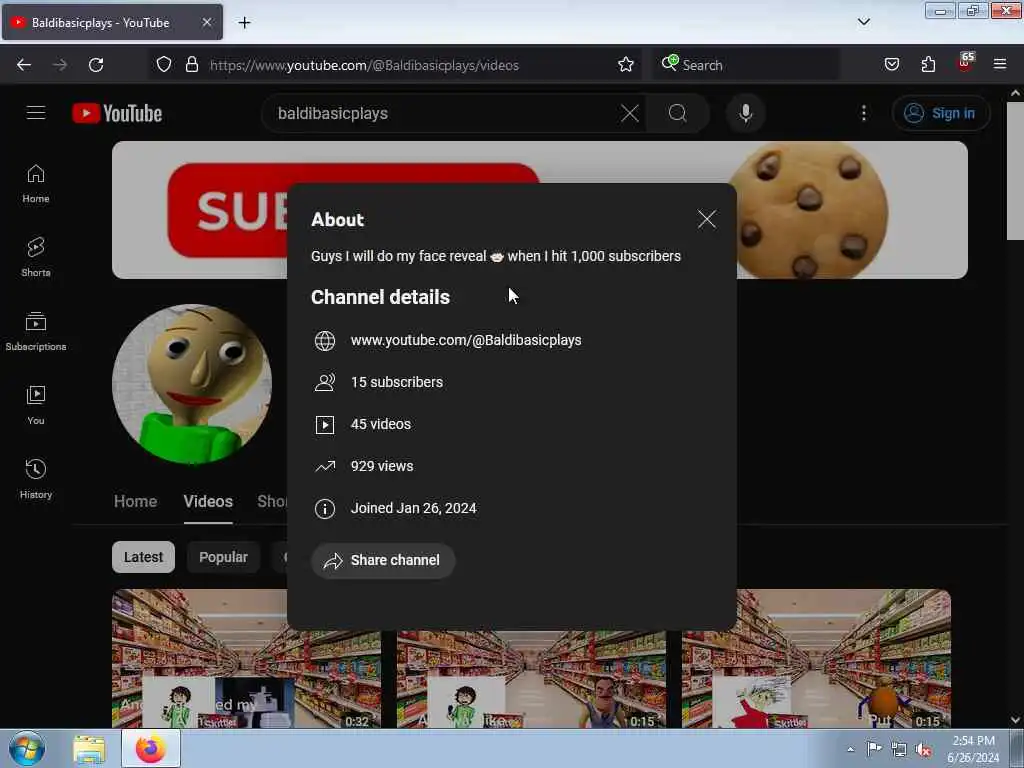
Task: Click the 45 videos text
Action: [x=381, y=424]
